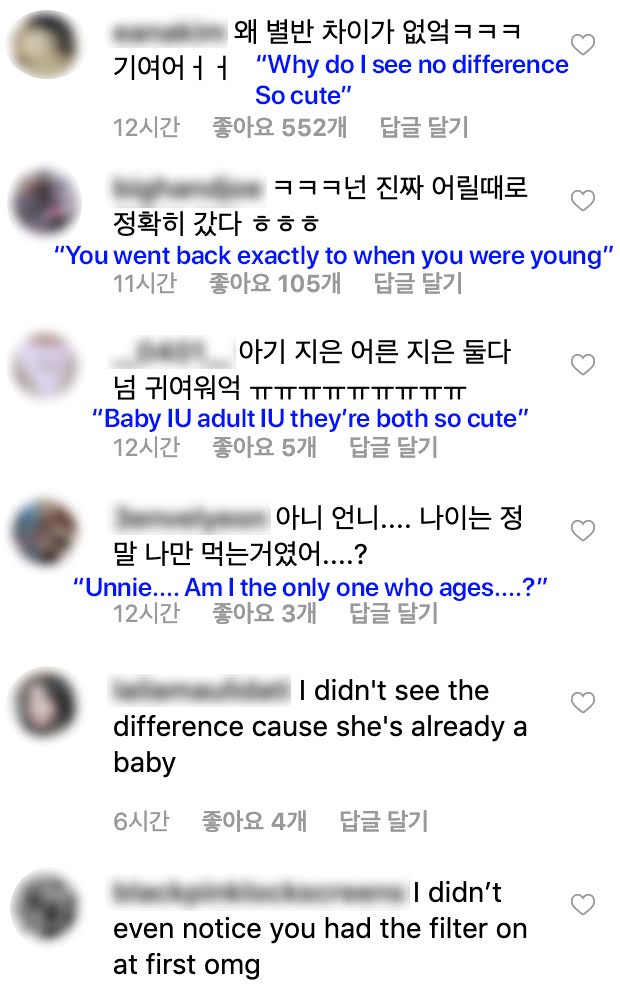Show 좋아요 4개 likes on fifth comment
Screen dimensions: 620x999
tap(254, 821)
